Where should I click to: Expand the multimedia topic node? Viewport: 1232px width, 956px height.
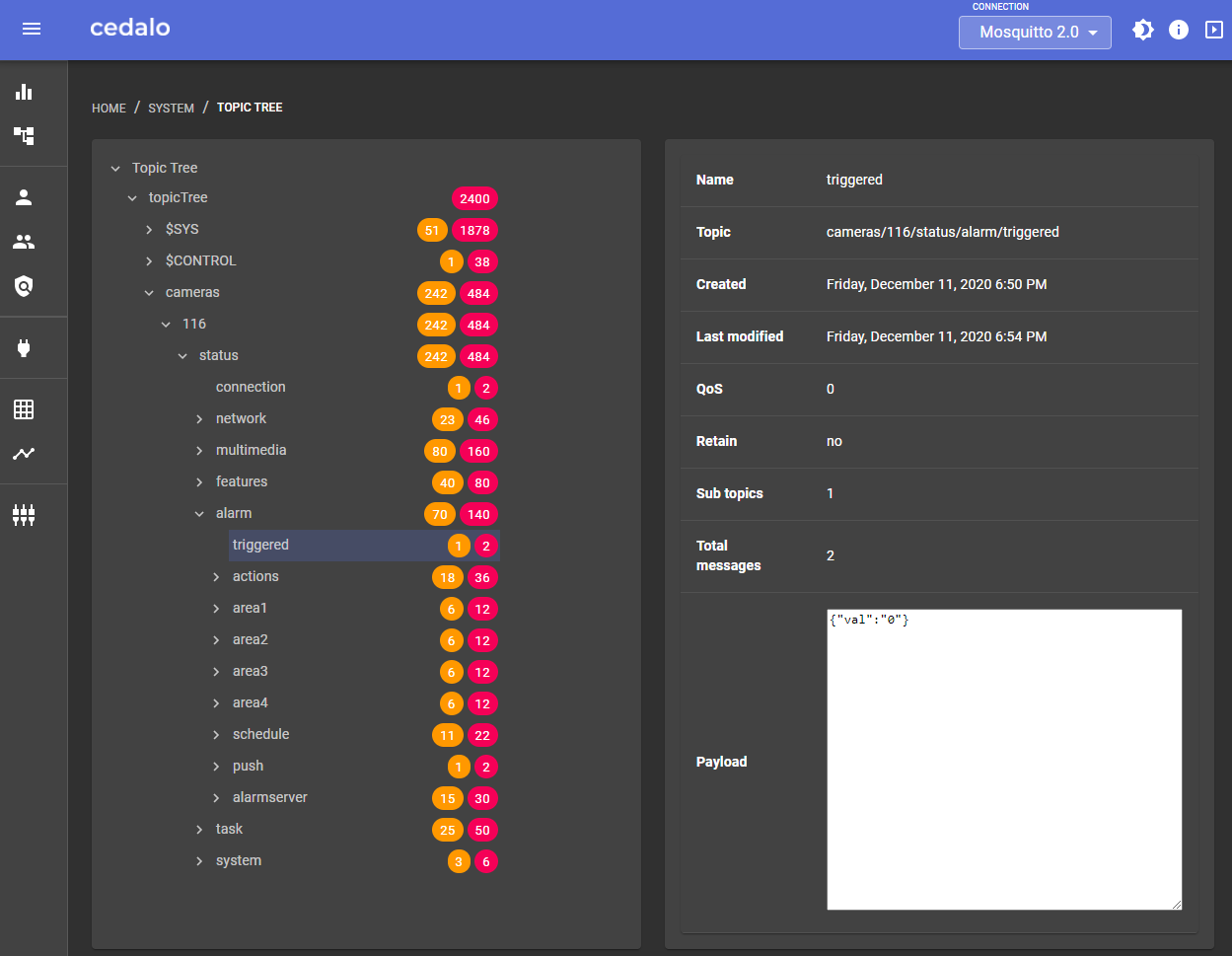[199, 451]
